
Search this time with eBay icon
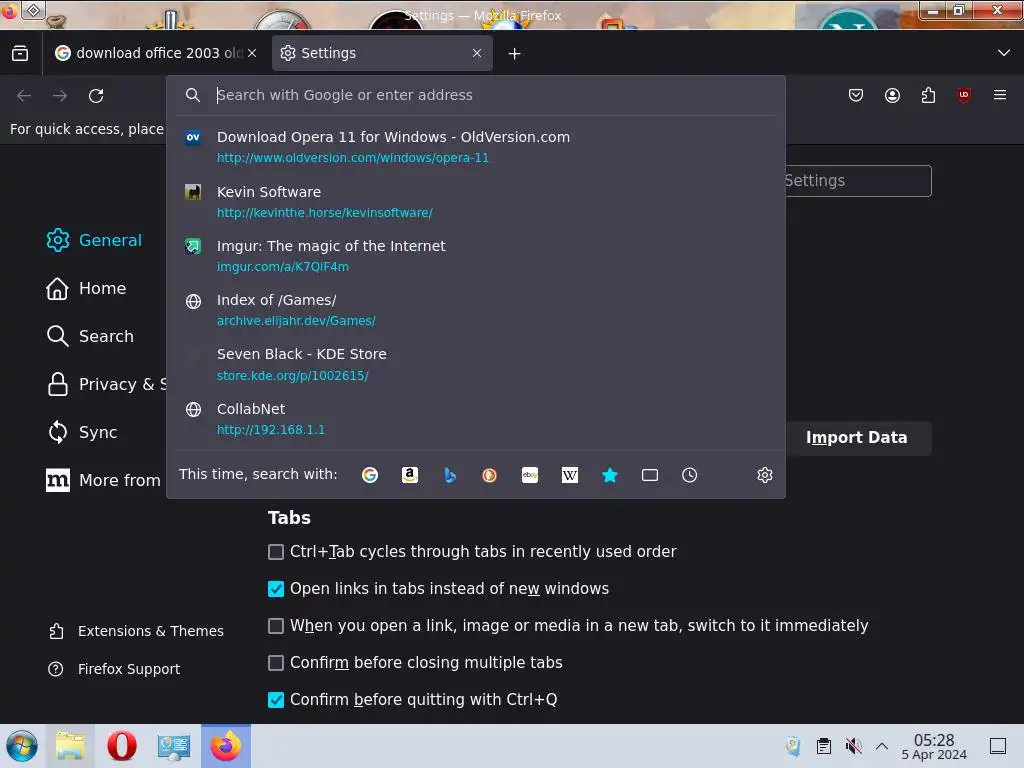coord(530,475)
